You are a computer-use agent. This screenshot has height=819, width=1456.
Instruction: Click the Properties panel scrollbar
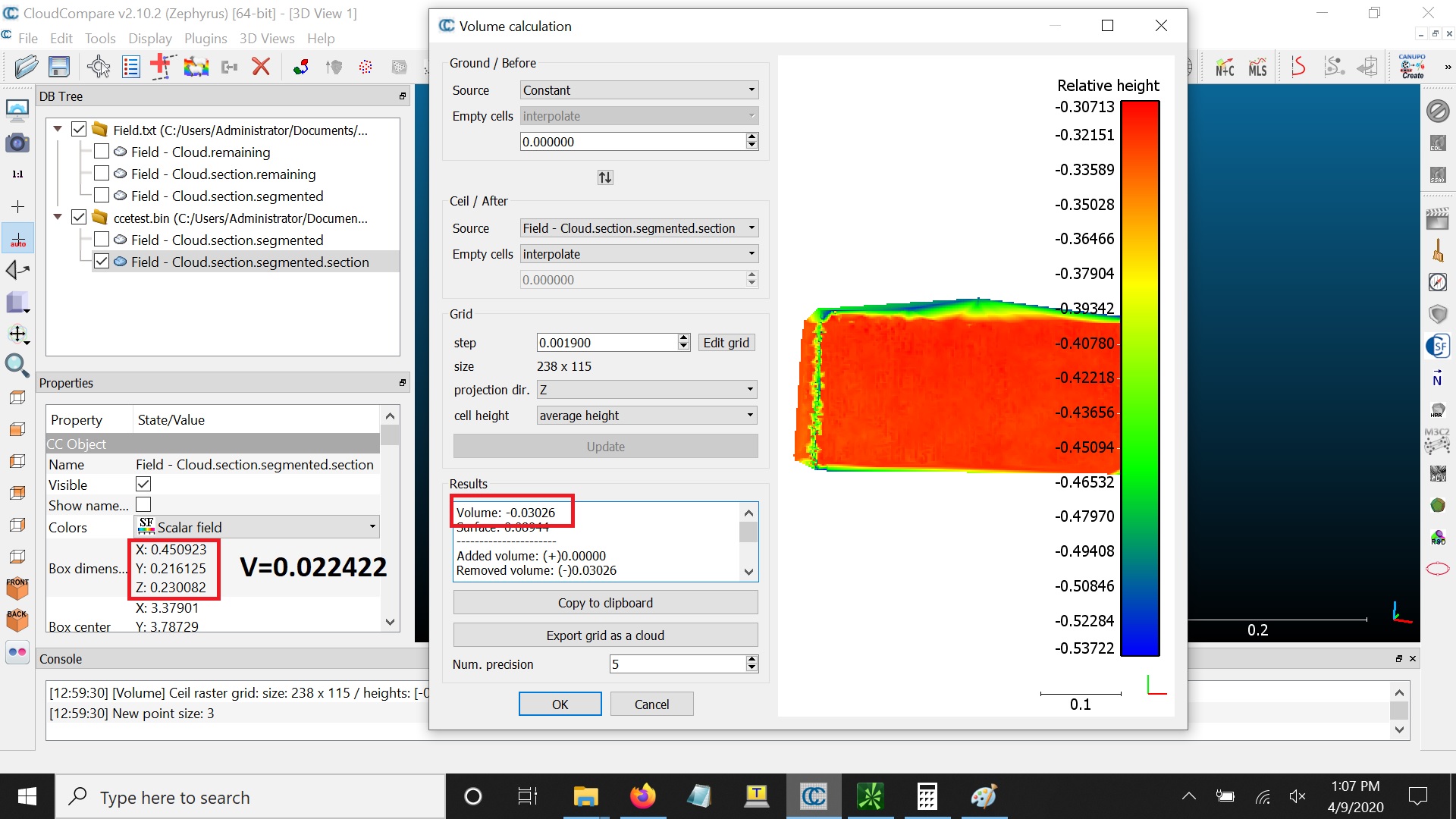pyautogui.click(x=390, y=519)
